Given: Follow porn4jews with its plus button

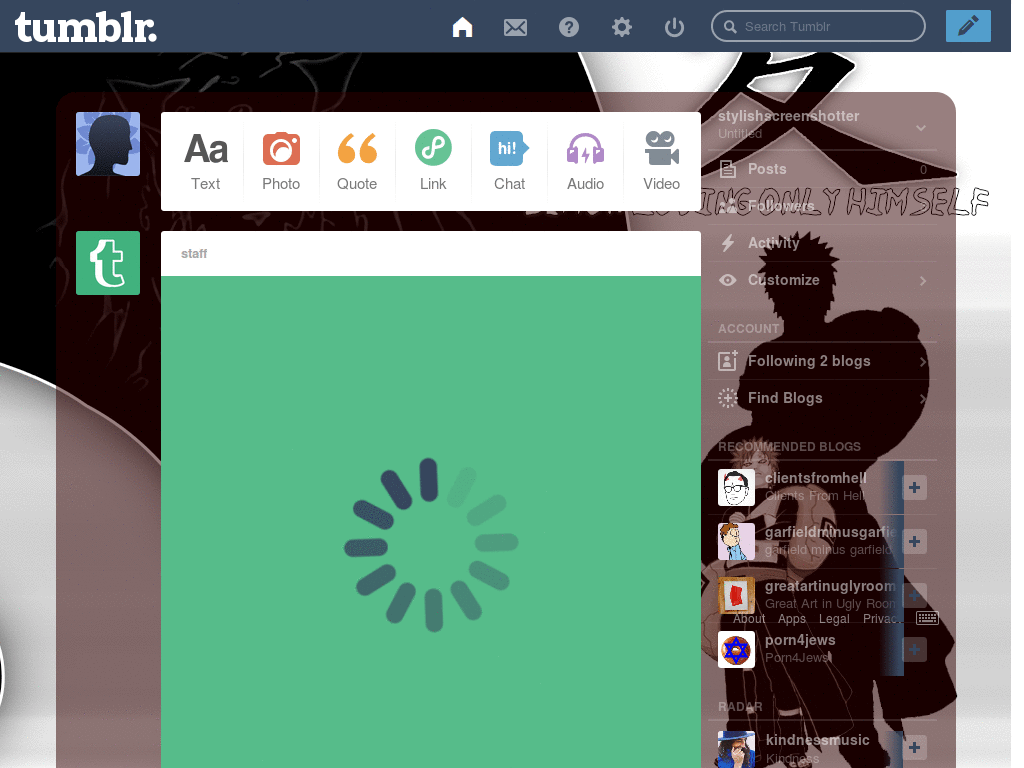Looking at the screenshot, I should (914, 650).
